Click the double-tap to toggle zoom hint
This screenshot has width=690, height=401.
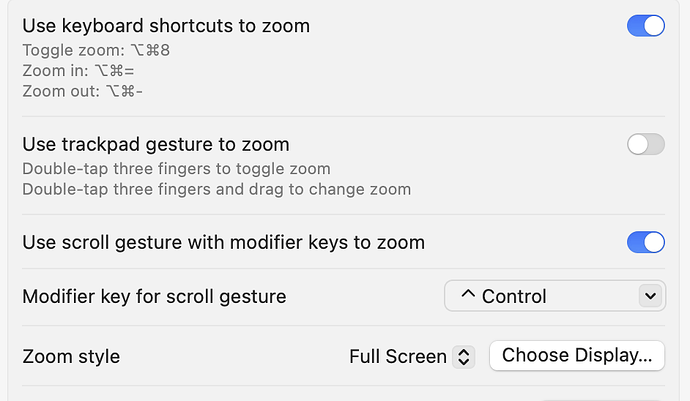[x=176, y=168]
